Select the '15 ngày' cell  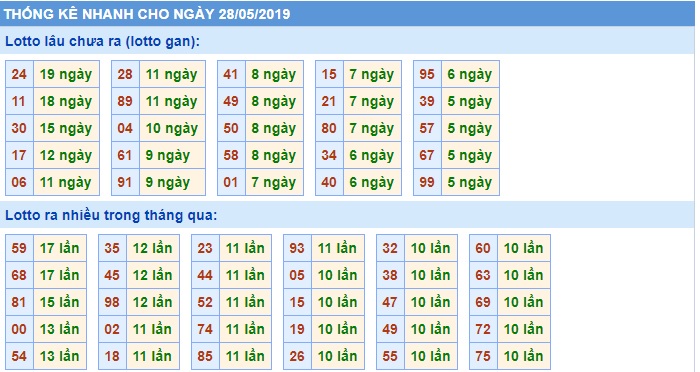66,128
